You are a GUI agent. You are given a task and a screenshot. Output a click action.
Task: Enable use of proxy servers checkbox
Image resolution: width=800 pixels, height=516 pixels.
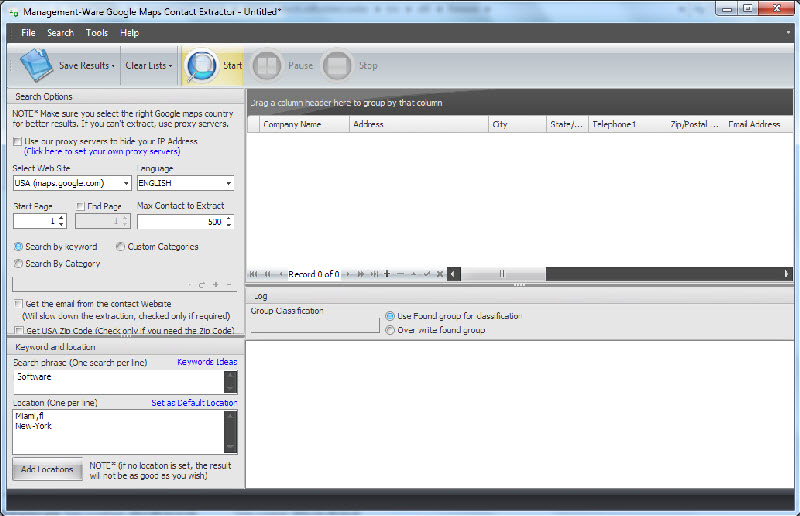[x=17, y=141]
